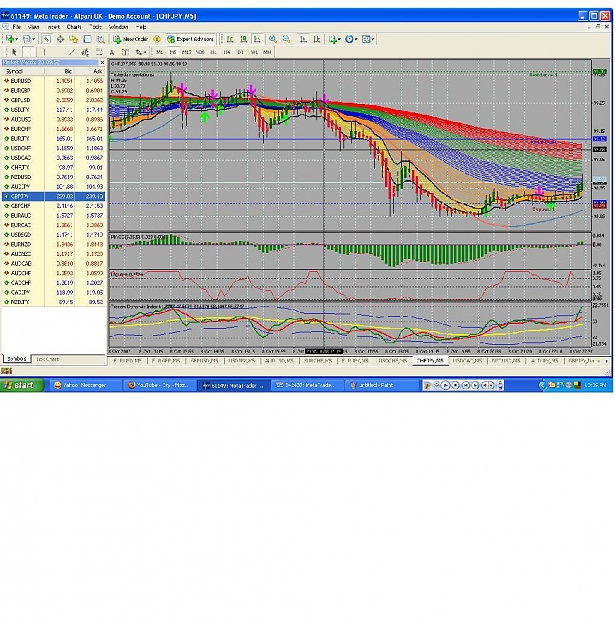Open the Charts menu

pyautogui.click(x=74, y=27)
